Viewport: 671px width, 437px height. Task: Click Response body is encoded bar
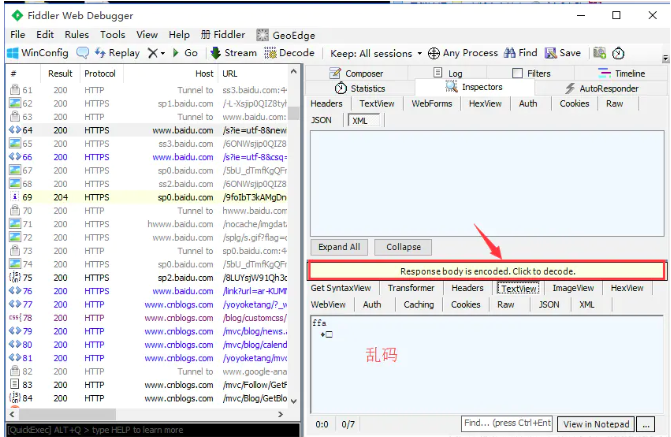[x=487, y=271]
